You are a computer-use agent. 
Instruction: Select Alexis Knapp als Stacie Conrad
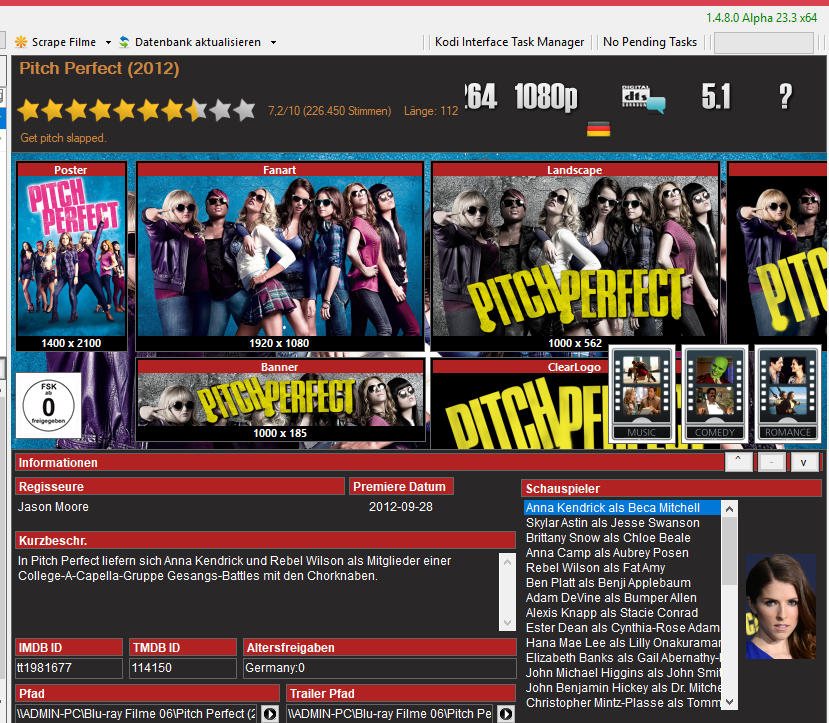(622, 613)
